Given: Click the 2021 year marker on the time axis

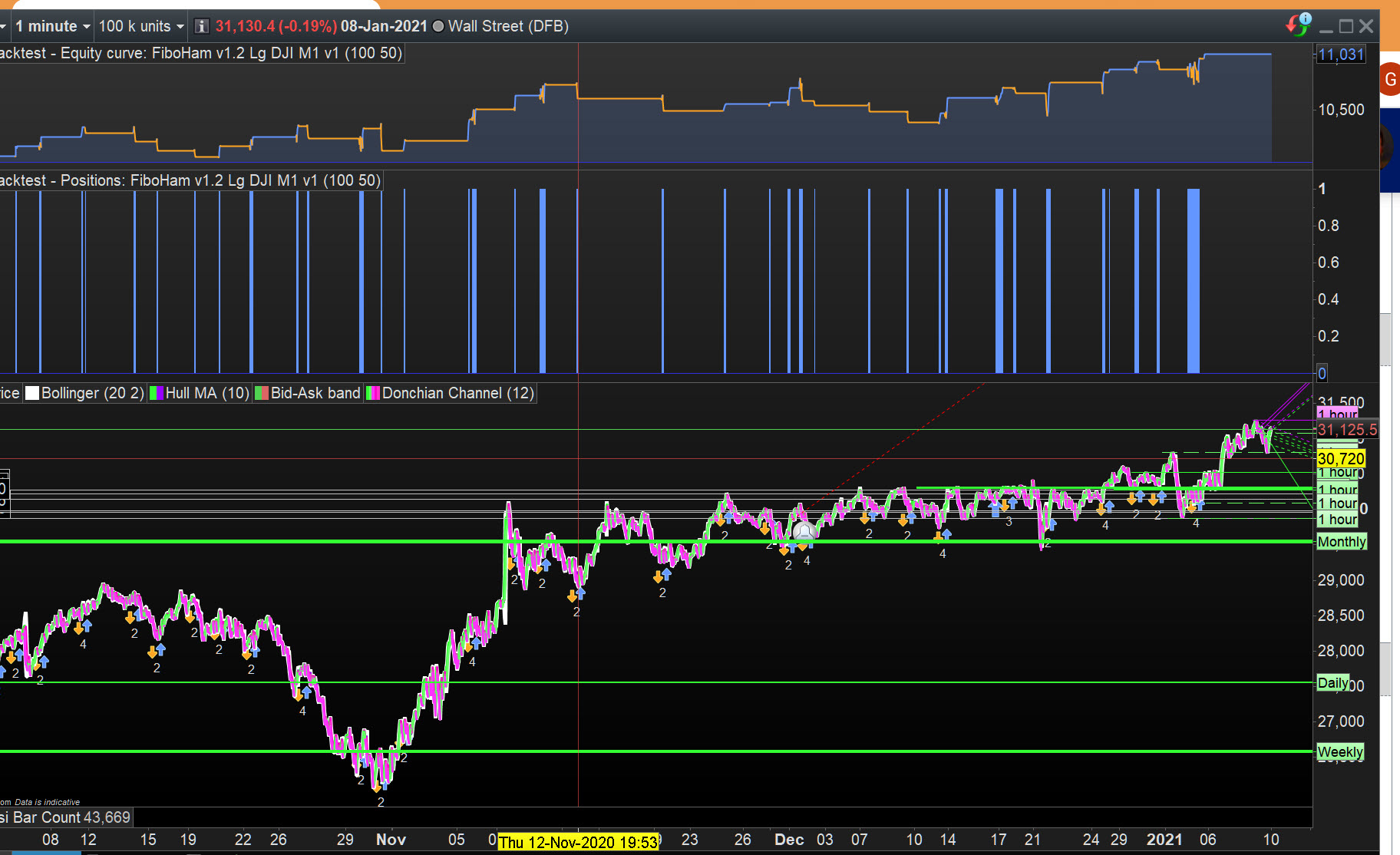Looking at the screenshot, I should pos(1164,840).
